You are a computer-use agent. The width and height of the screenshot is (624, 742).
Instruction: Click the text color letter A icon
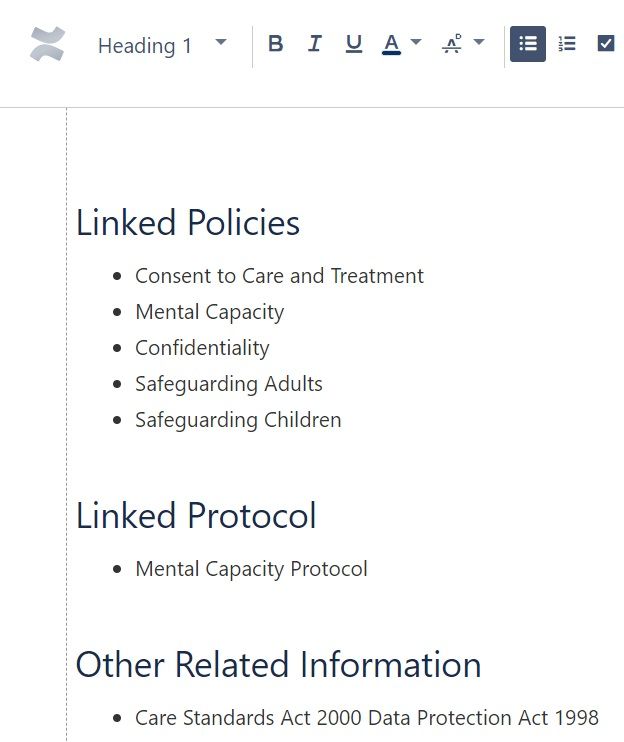tap(391, 42)
